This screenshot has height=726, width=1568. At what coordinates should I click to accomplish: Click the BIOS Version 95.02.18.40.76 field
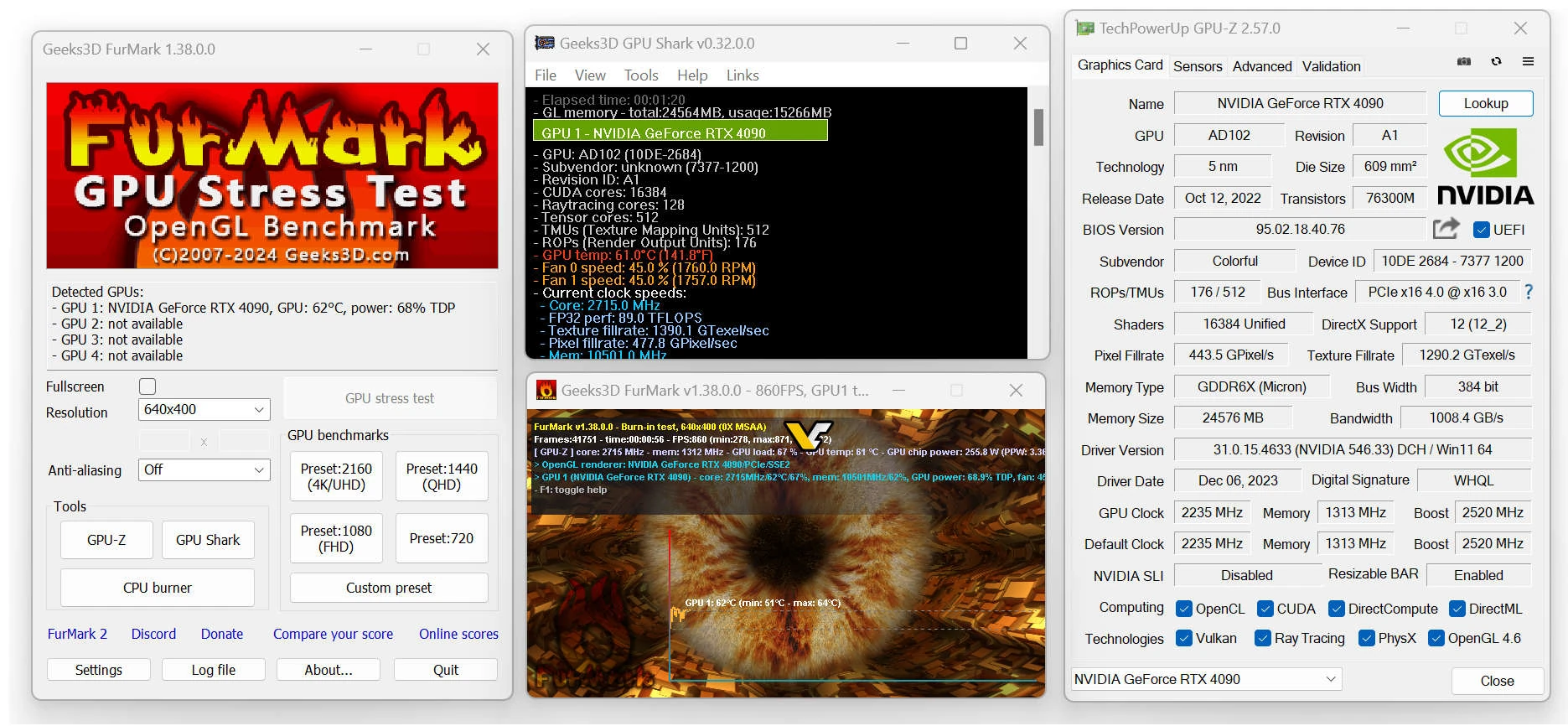(x=1300, y=229)
